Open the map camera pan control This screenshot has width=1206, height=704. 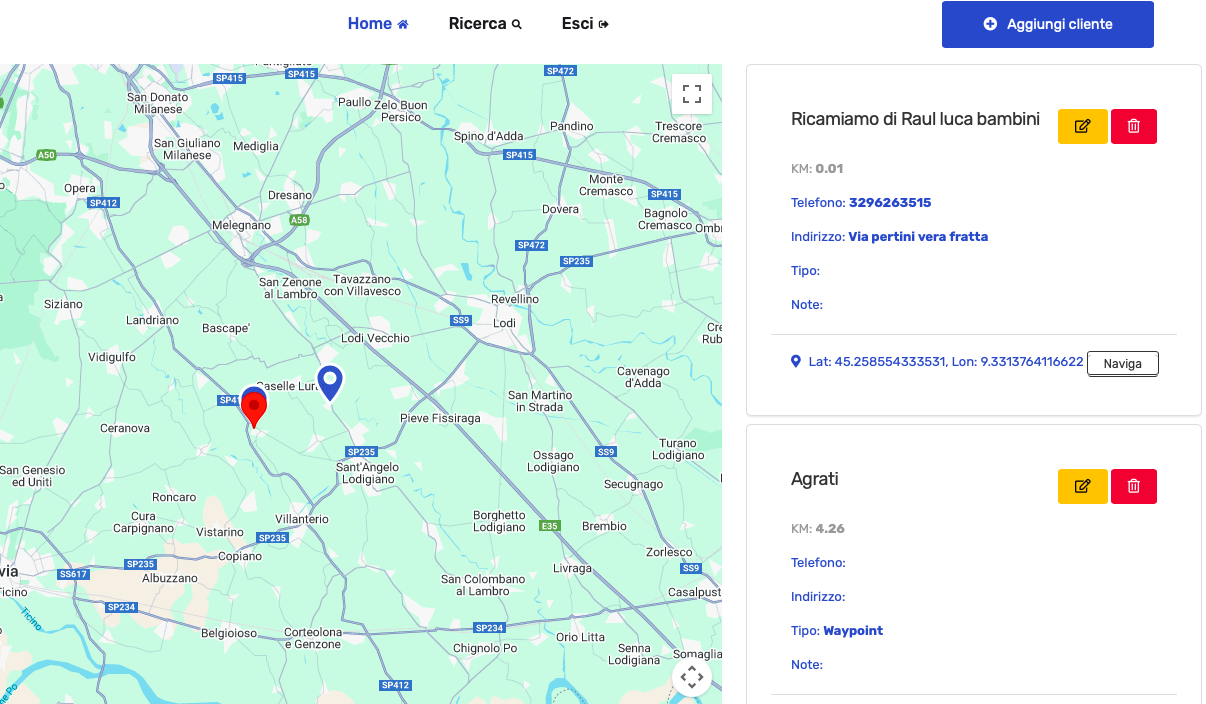(692, 677)
